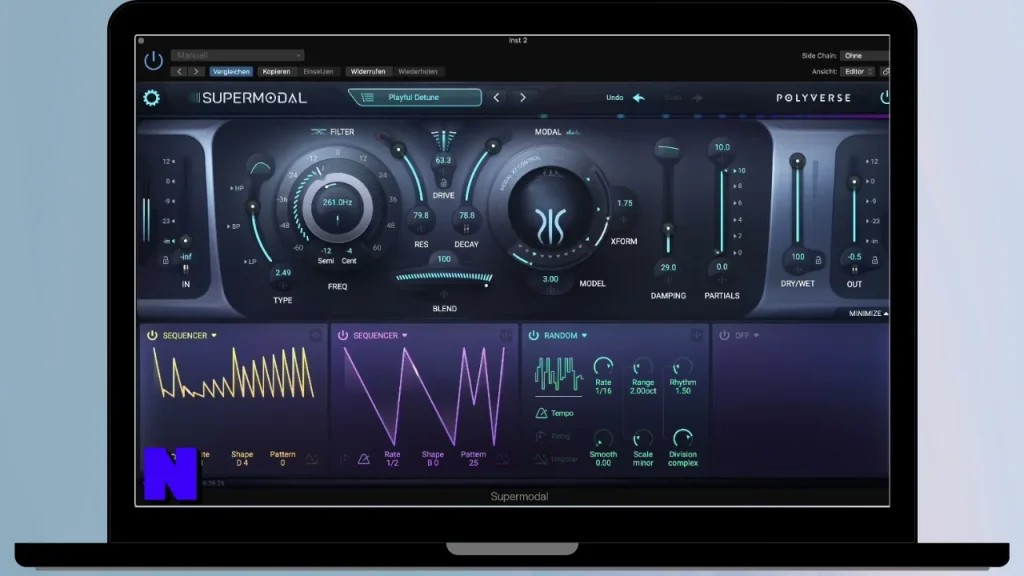
Task: Click Wiederholen button
Action: (418, 72)
